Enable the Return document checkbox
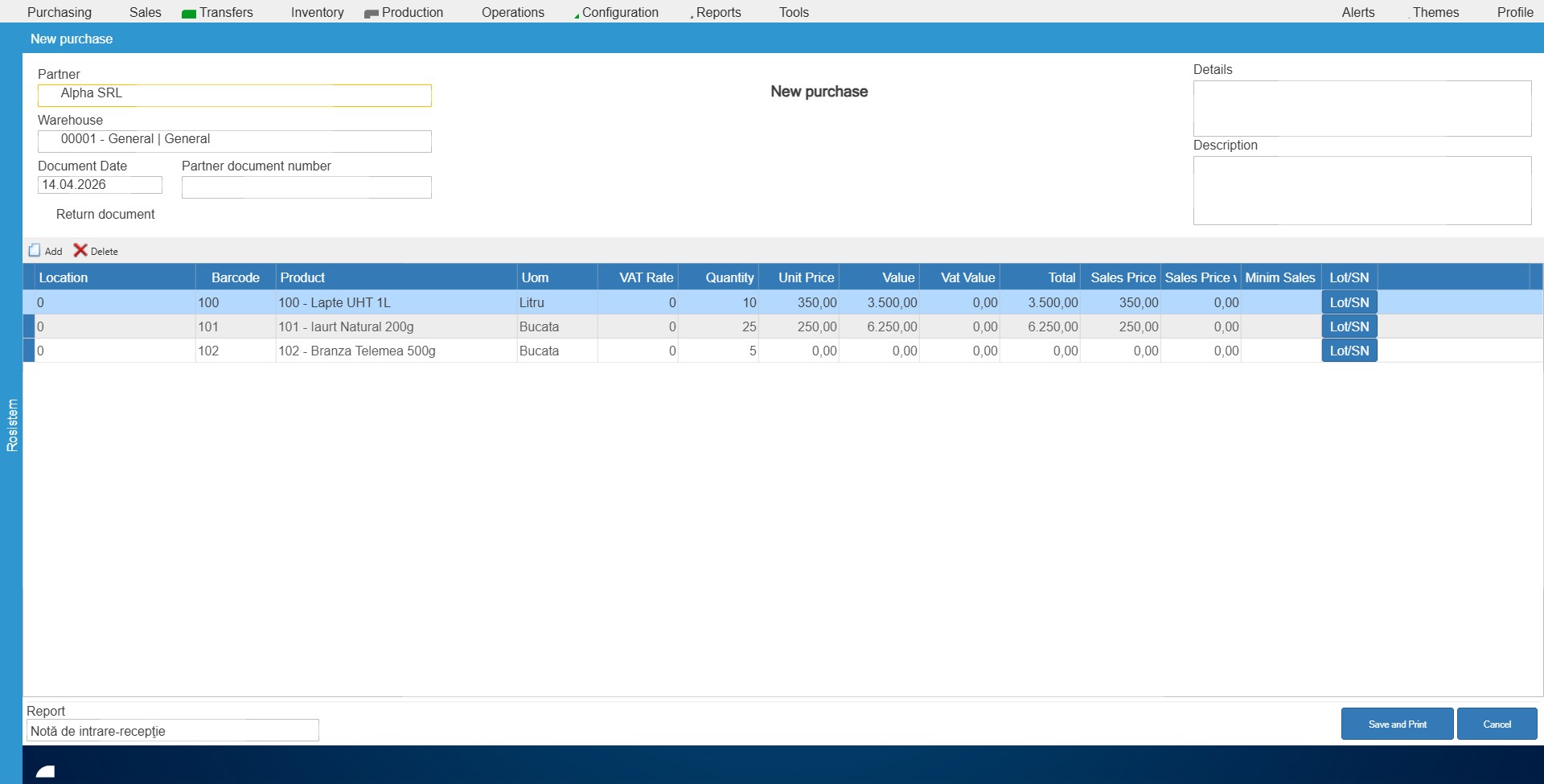Viewport: 1544px width, 784px height. coord(44,214)
